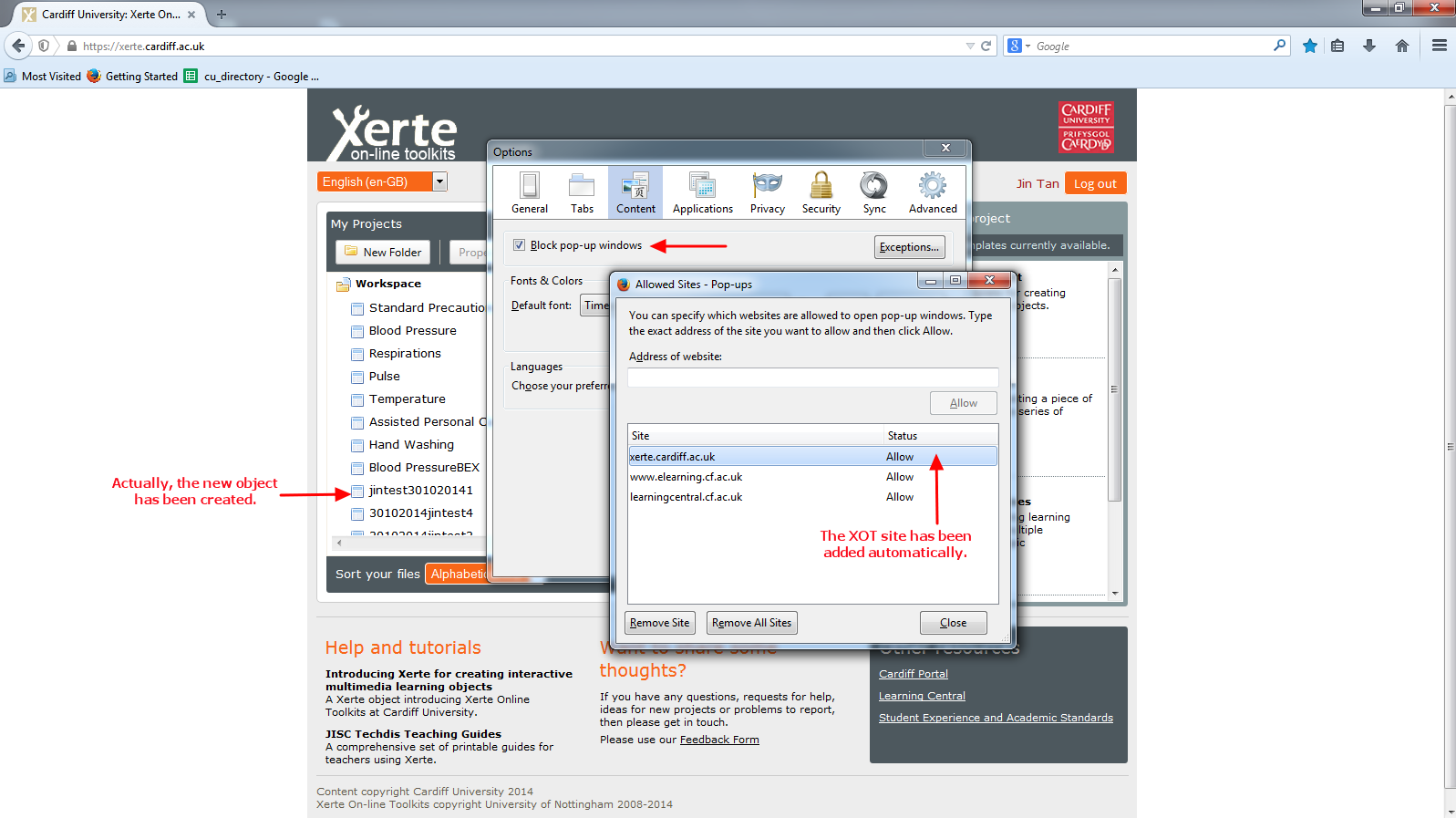Select Pulse project
This screenshot has width=1456, height=818.
[x=384, y=377]
